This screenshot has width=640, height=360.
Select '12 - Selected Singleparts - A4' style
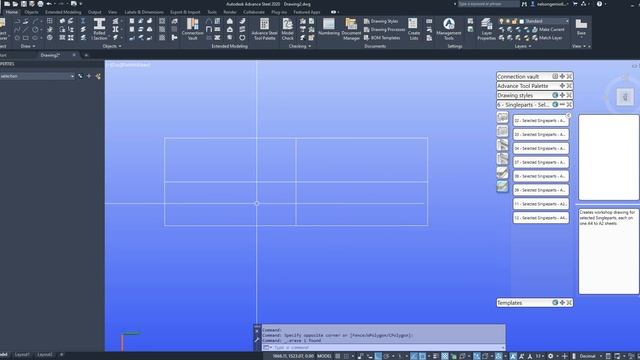(x=540, y=218)
